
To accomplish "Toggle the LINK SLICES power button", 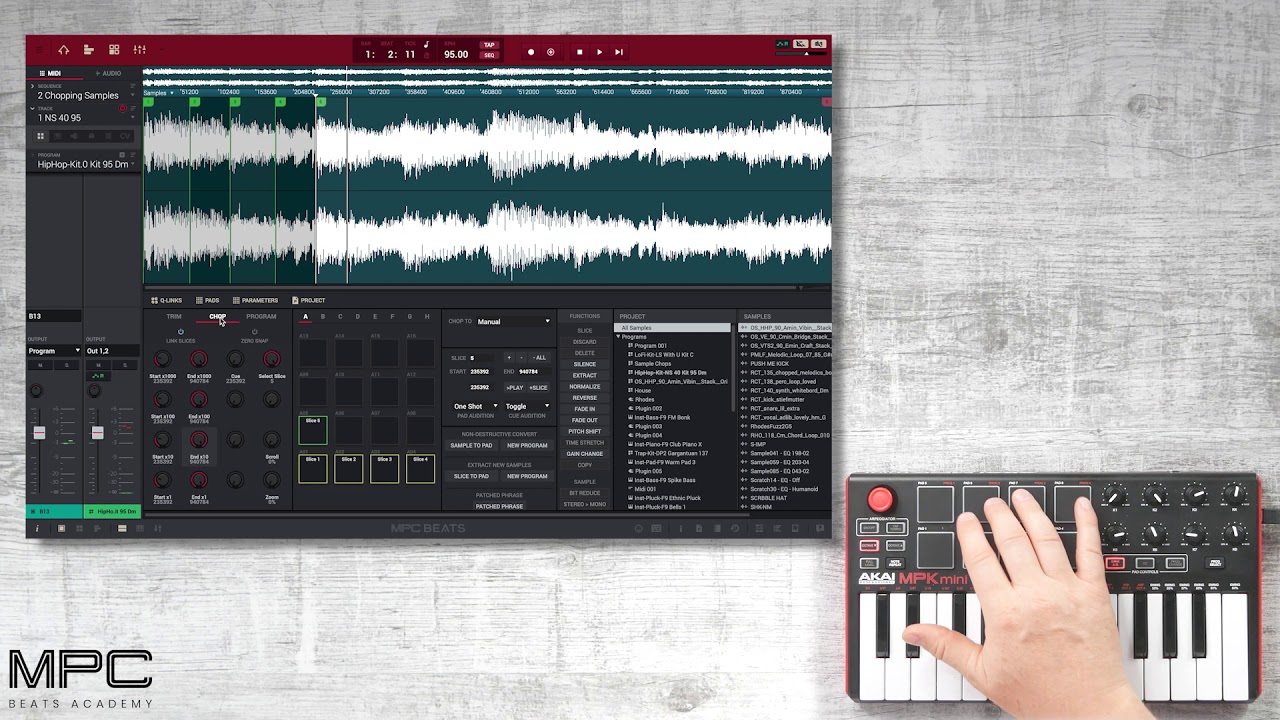I will [x=181, y=332].
